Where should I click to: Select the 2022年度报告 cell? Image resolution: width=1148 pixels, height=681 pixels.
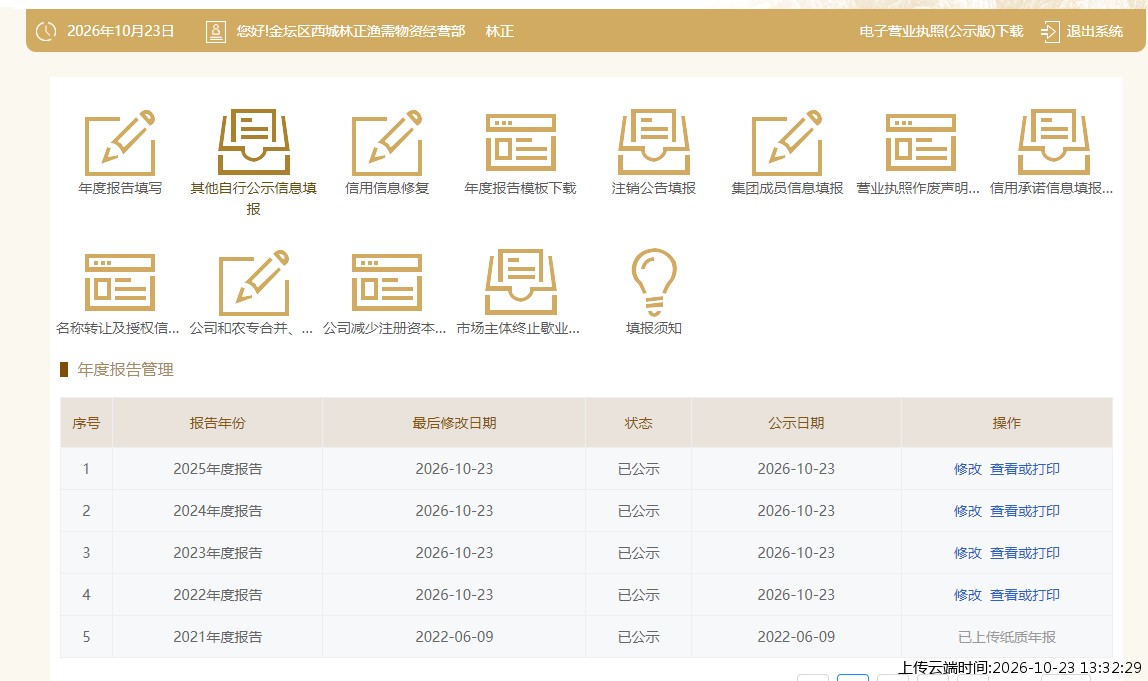(217, 595)
